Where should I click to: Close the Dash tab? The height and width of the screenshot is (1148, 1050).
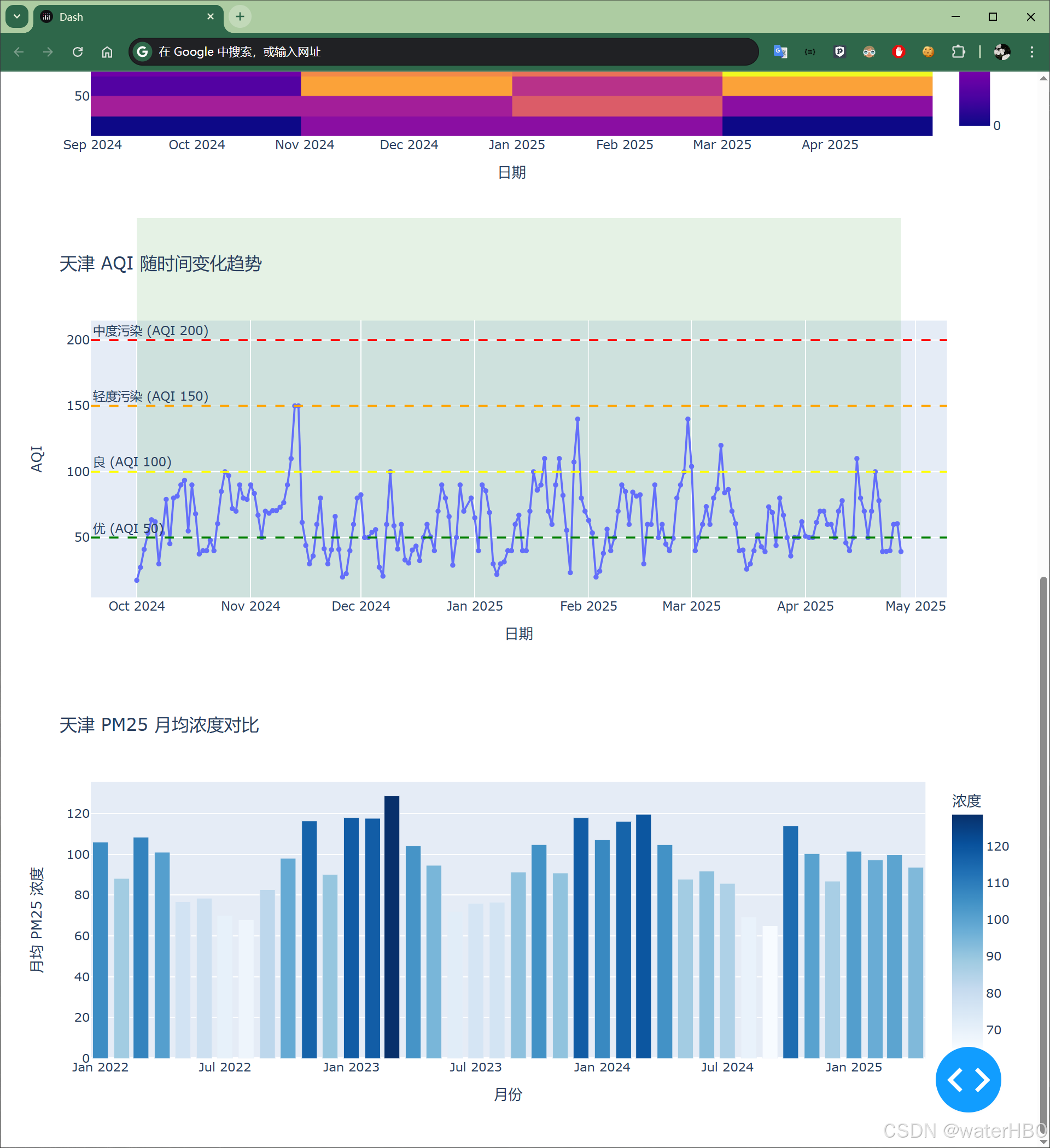(x=210, y=16)
